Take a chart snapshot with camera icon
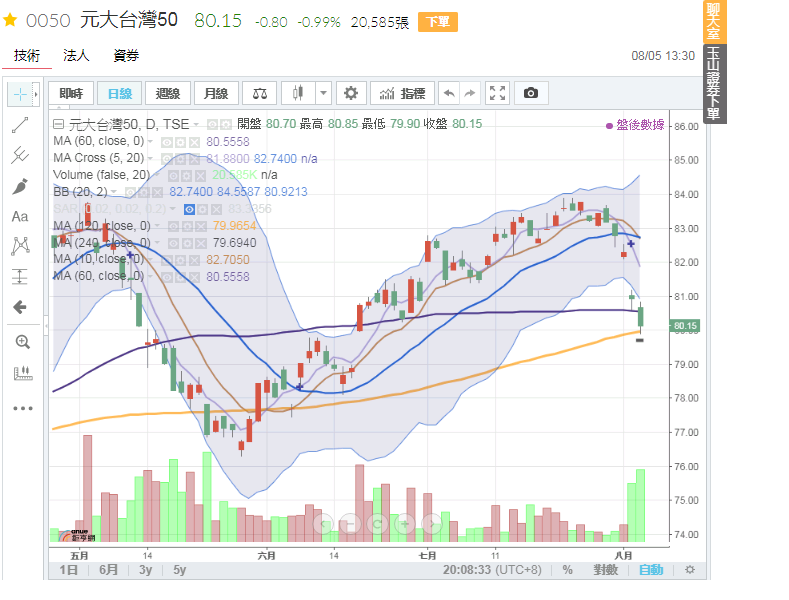Image resolution: width=789 pixels, height=600 pixels. coord(531,93)
